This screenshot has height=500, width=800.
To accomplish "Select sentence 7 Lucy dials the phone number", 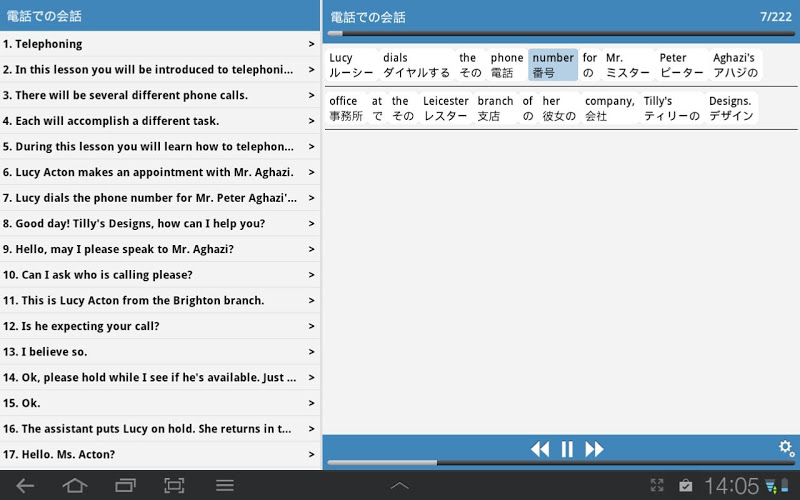I will point(160,198).
